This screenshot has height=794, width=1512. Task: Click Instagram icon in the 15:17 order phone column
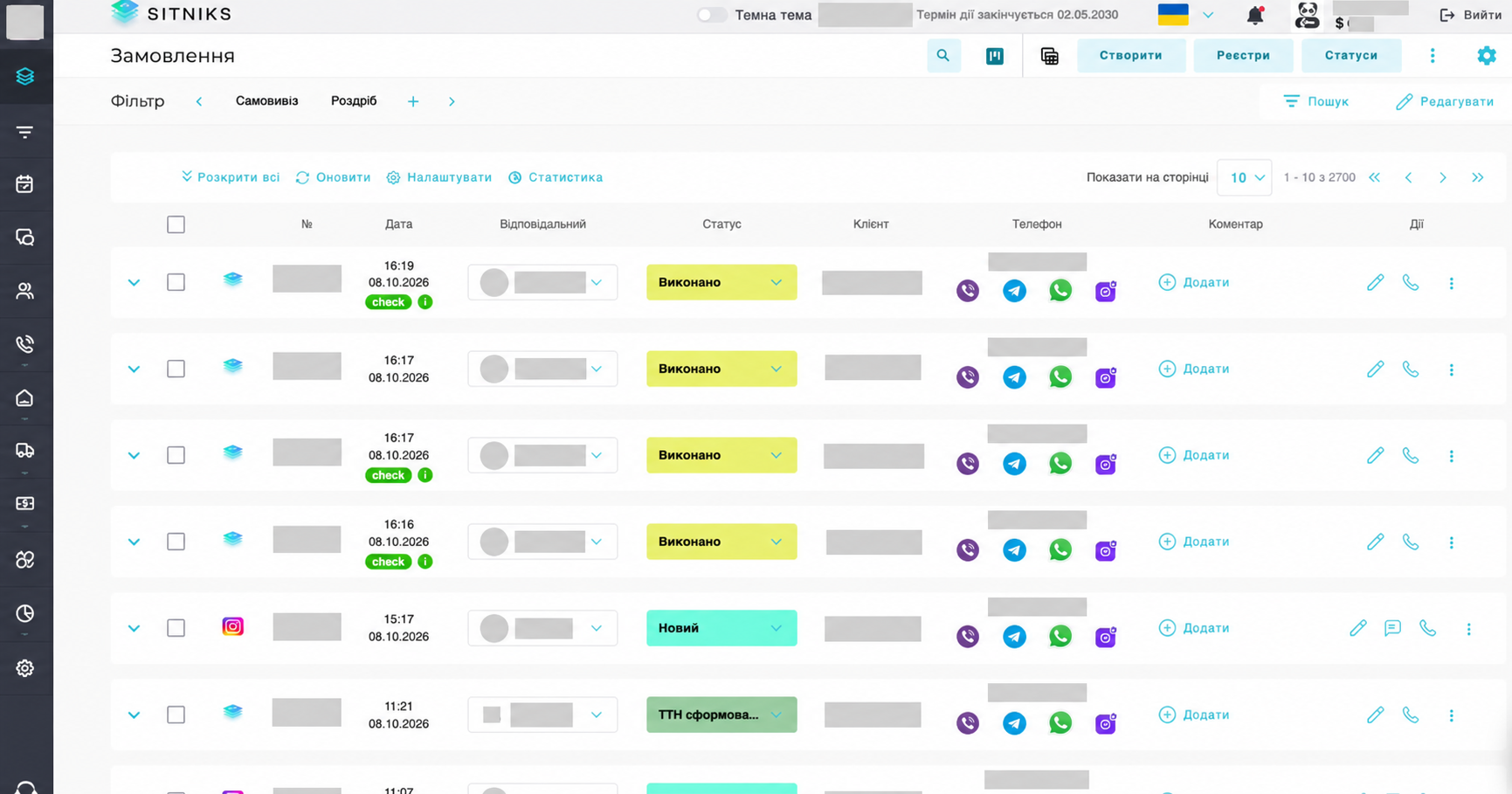[x=1106, y=637]
